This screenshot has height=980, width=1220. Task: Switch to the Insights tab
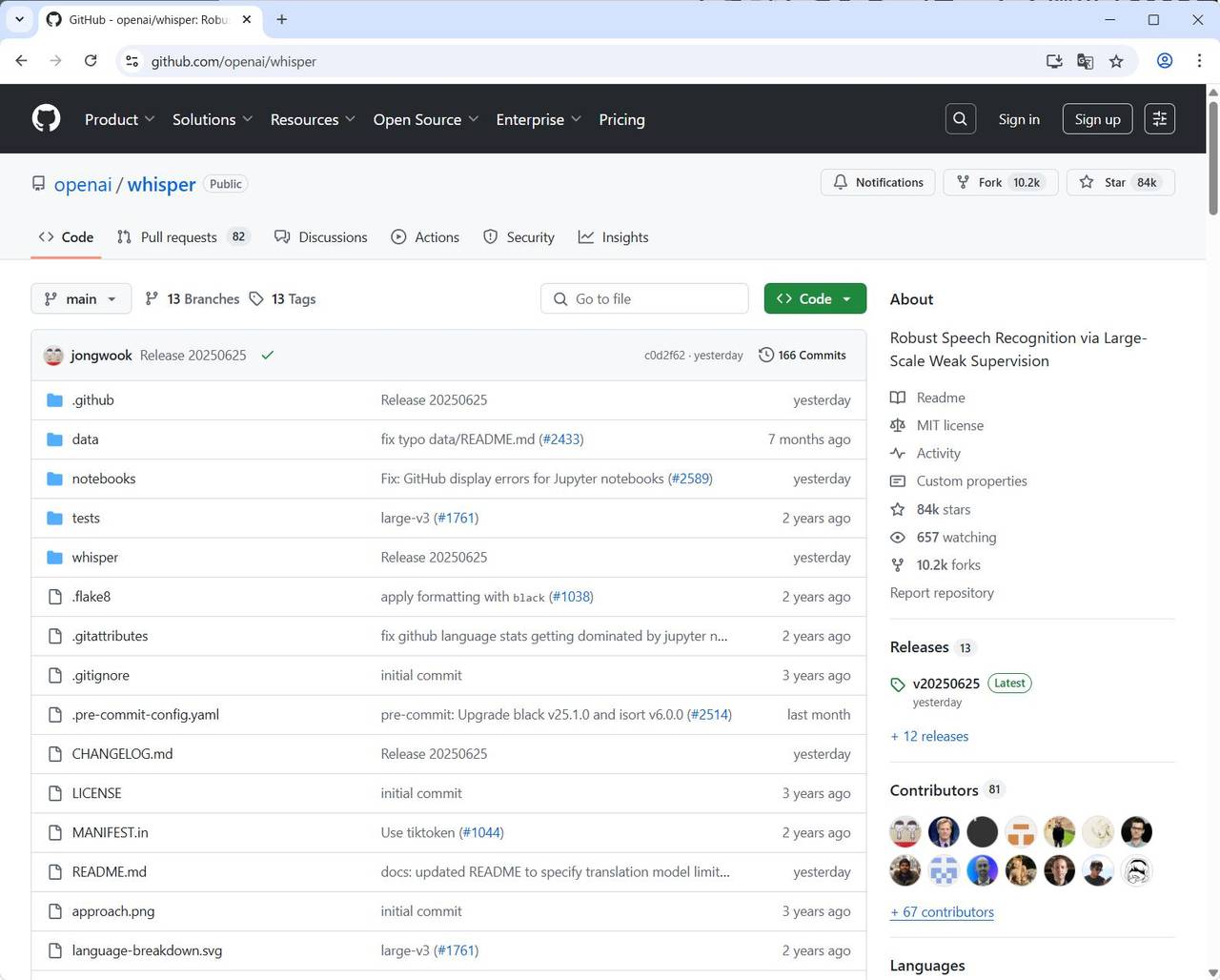(x=613, y=236)
